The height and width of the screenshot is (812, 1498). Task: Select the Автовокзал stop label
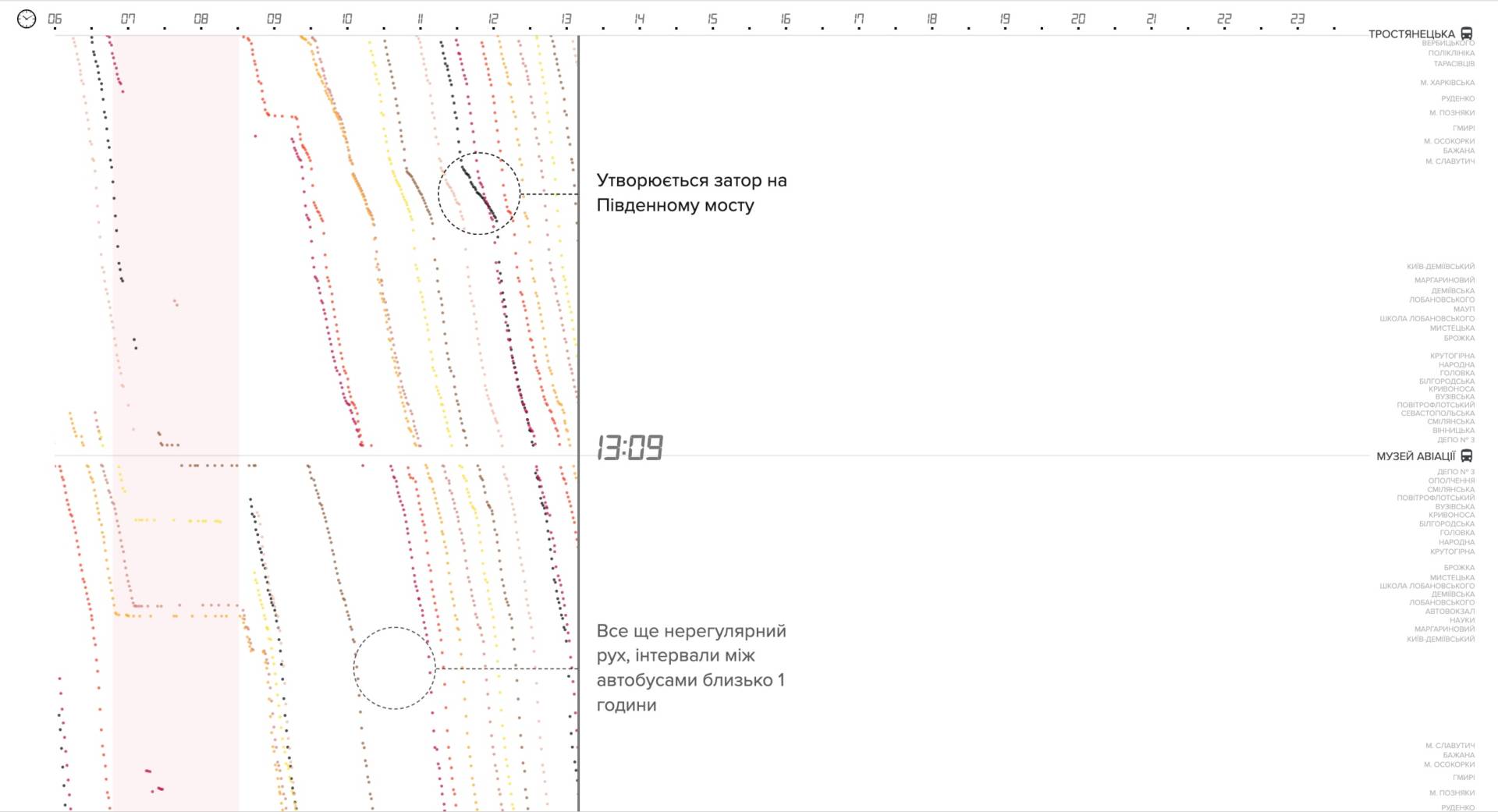[1450, 612]
